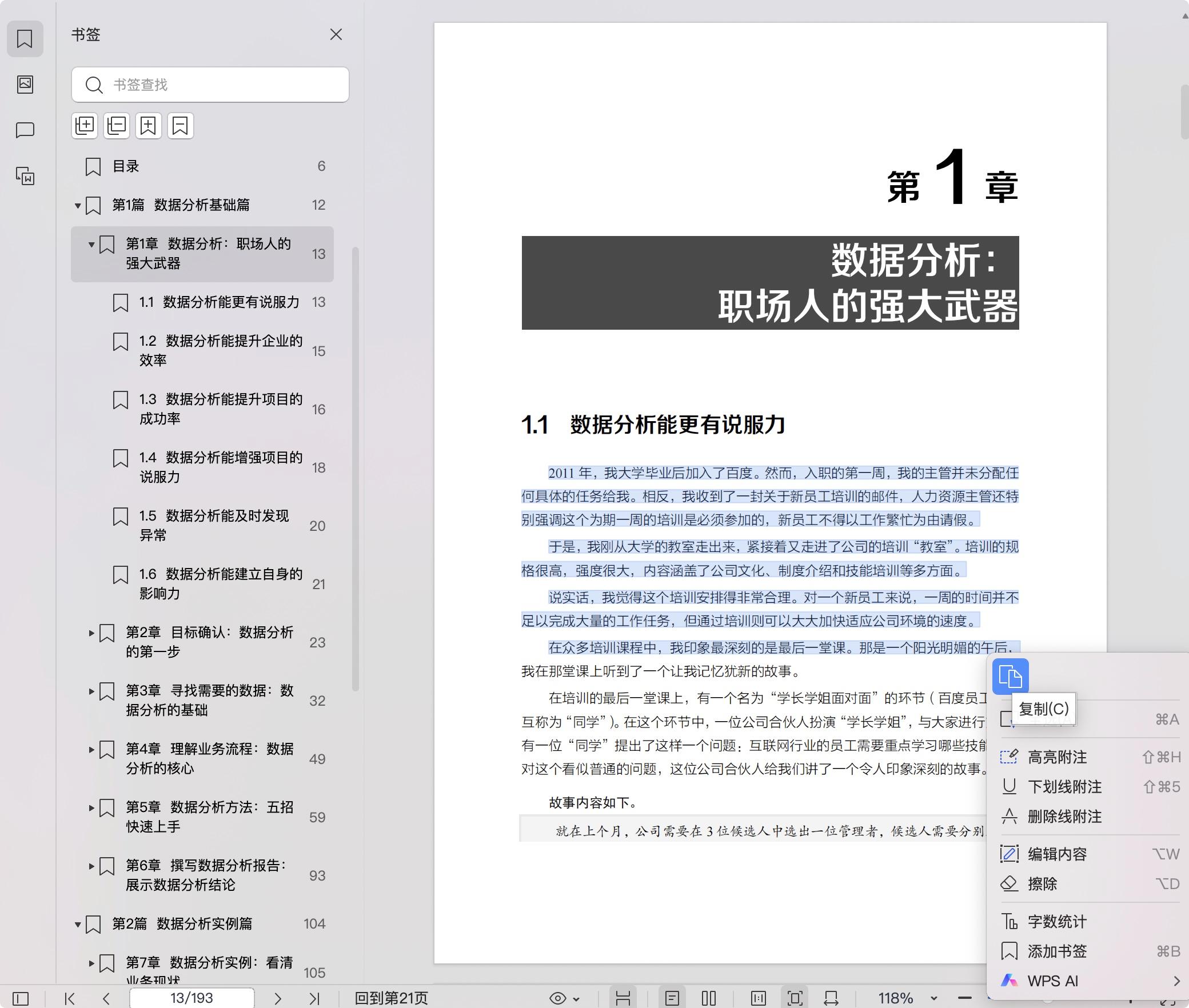This screenshot has width=1189, height=1008.
Task: Click the bookmark search field
Action: (x=229, y=85)
